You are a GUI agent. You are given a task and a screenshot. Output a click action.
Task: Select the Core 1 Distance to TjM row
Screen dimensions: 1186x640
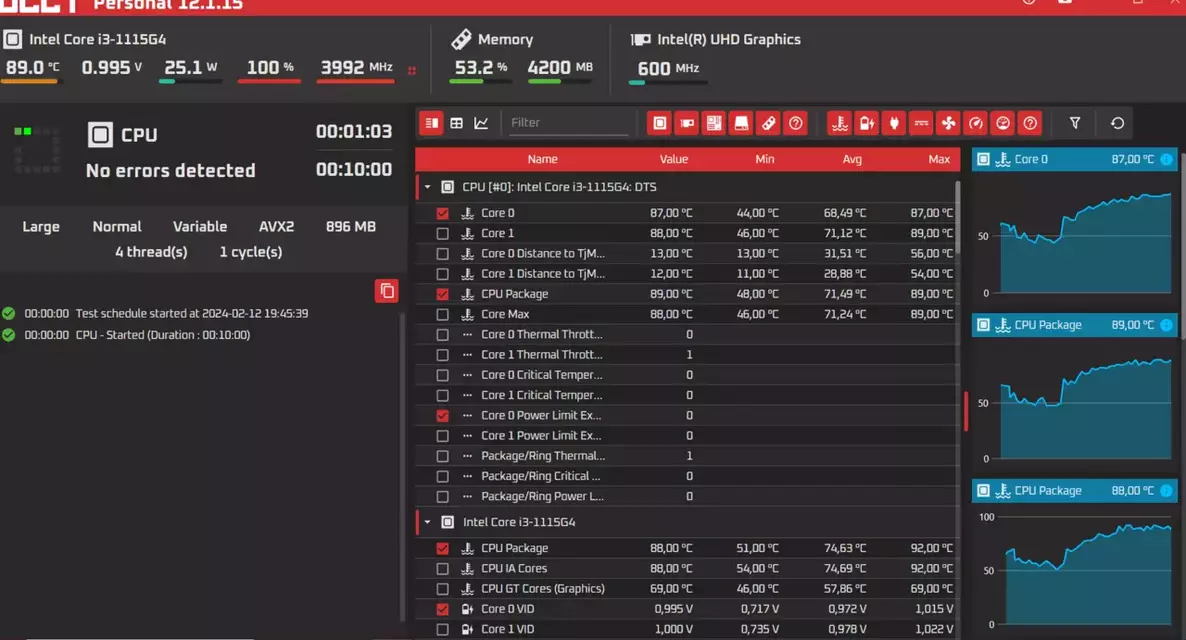pos(687,274)
